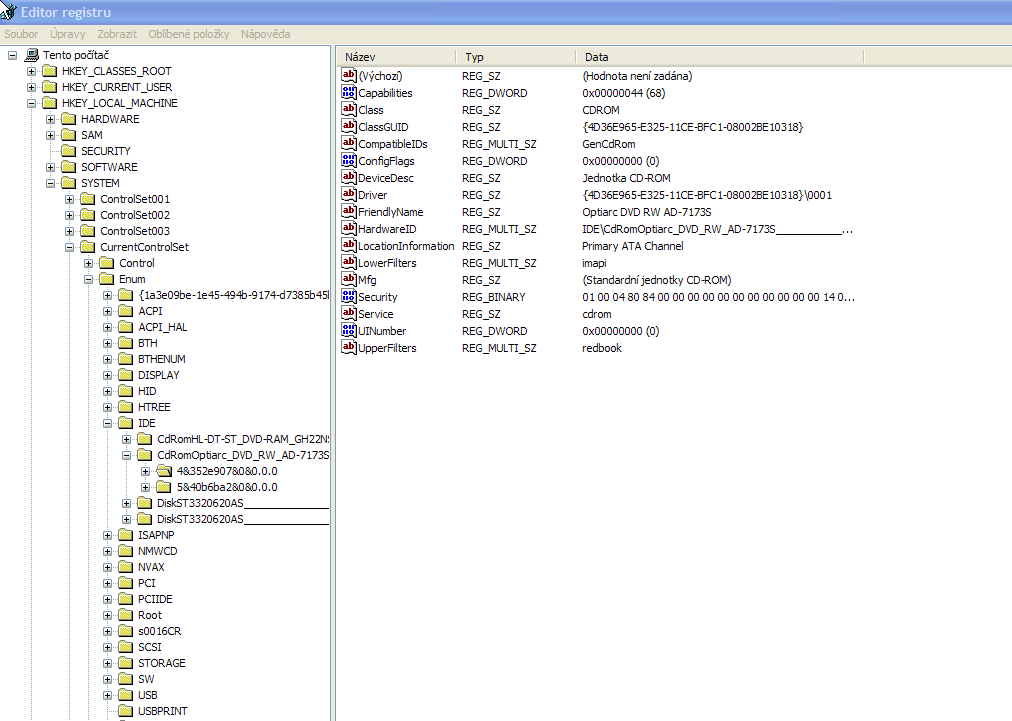
Task: Select the ISAPNP tree key
Action: pyautogui.click(x=156, y=535)
